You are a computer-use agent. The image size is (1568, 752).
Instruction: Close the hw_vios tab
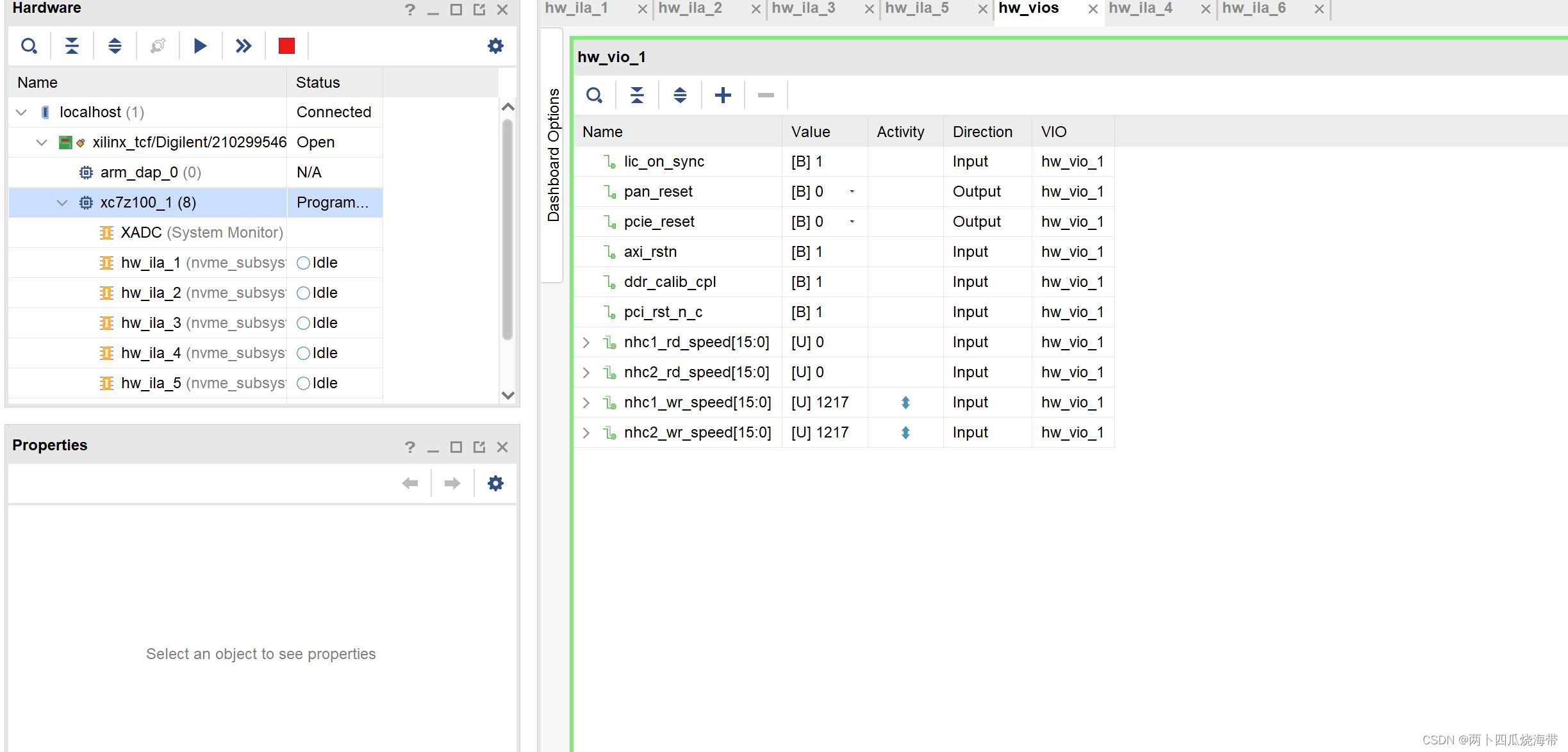click(1093, 9)
